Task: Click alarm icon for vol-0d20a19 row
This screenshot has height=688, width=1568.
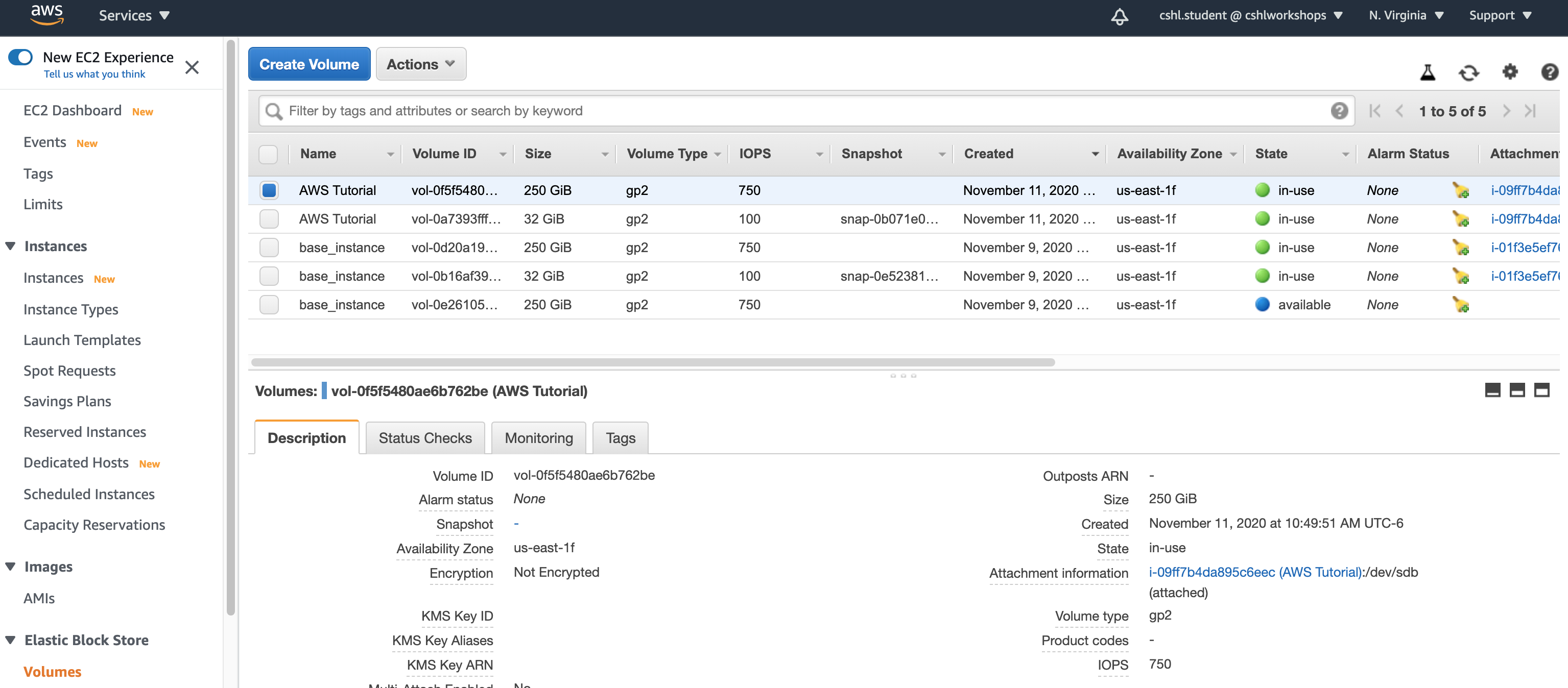Action: [x=1461, y=248]
